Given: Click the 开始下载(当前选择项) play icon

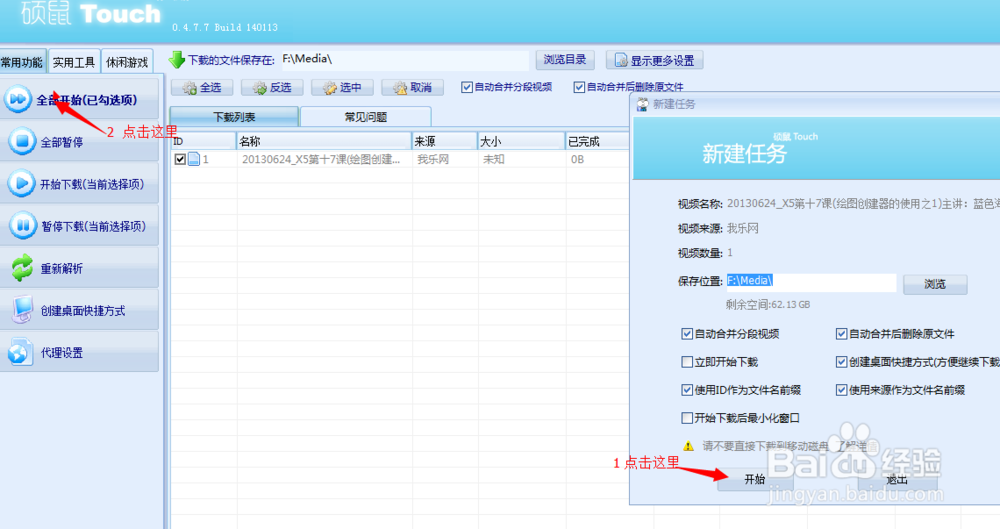Looking at the screenshot, I should [22, 183].
